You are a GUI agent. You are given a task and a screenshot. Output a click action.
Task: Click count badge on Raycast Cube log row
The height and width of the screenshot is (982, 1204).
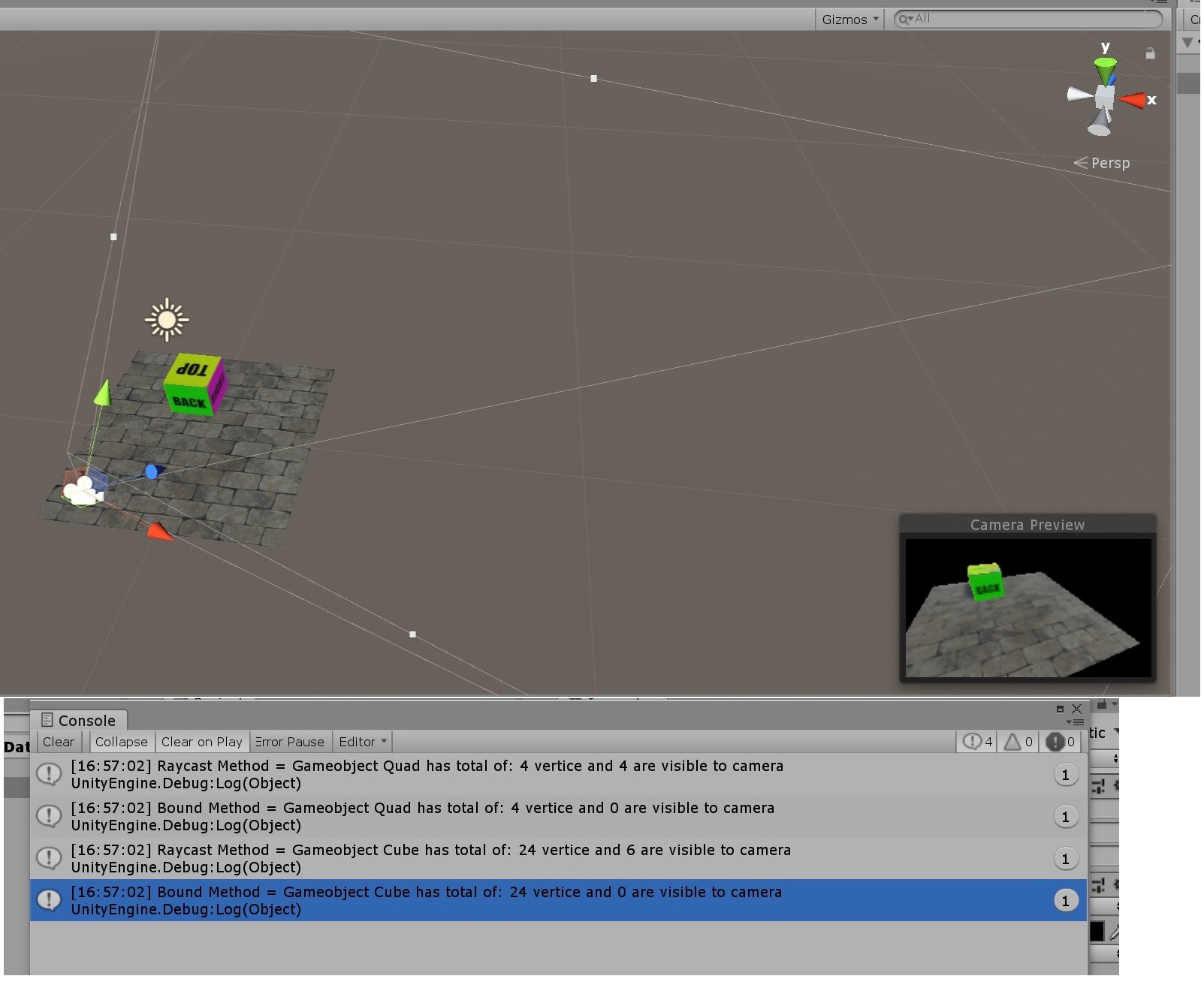(1065, 859)
